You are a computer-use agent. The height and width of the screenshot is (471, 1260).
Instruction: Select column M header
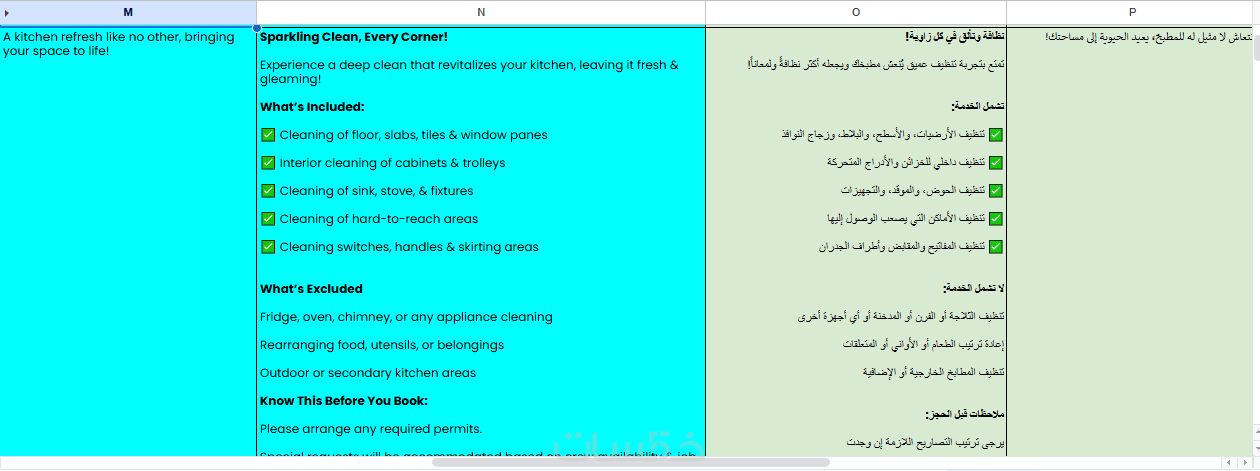[128, 12]
